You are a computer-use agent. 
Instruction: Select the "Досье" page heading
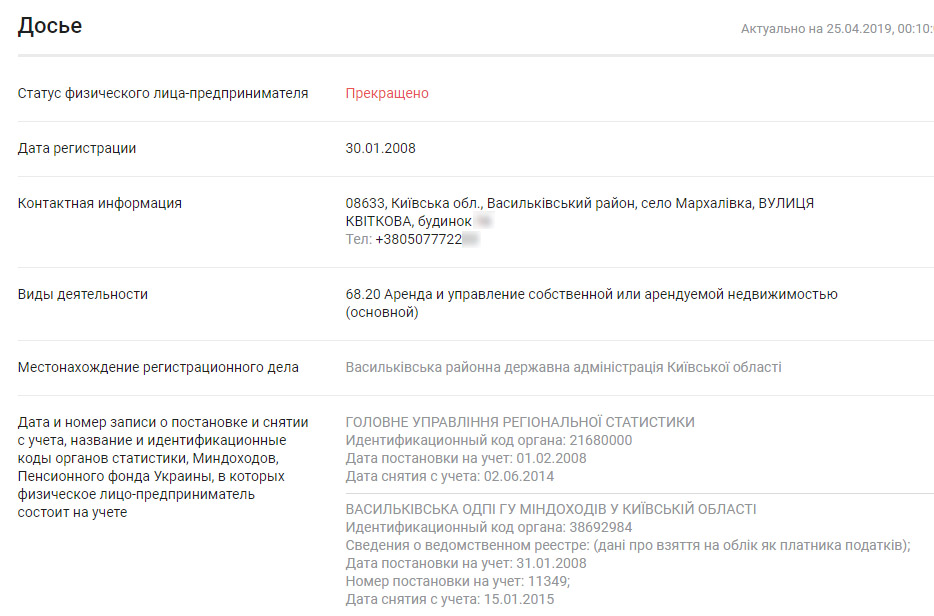click(x=50, y=26)
